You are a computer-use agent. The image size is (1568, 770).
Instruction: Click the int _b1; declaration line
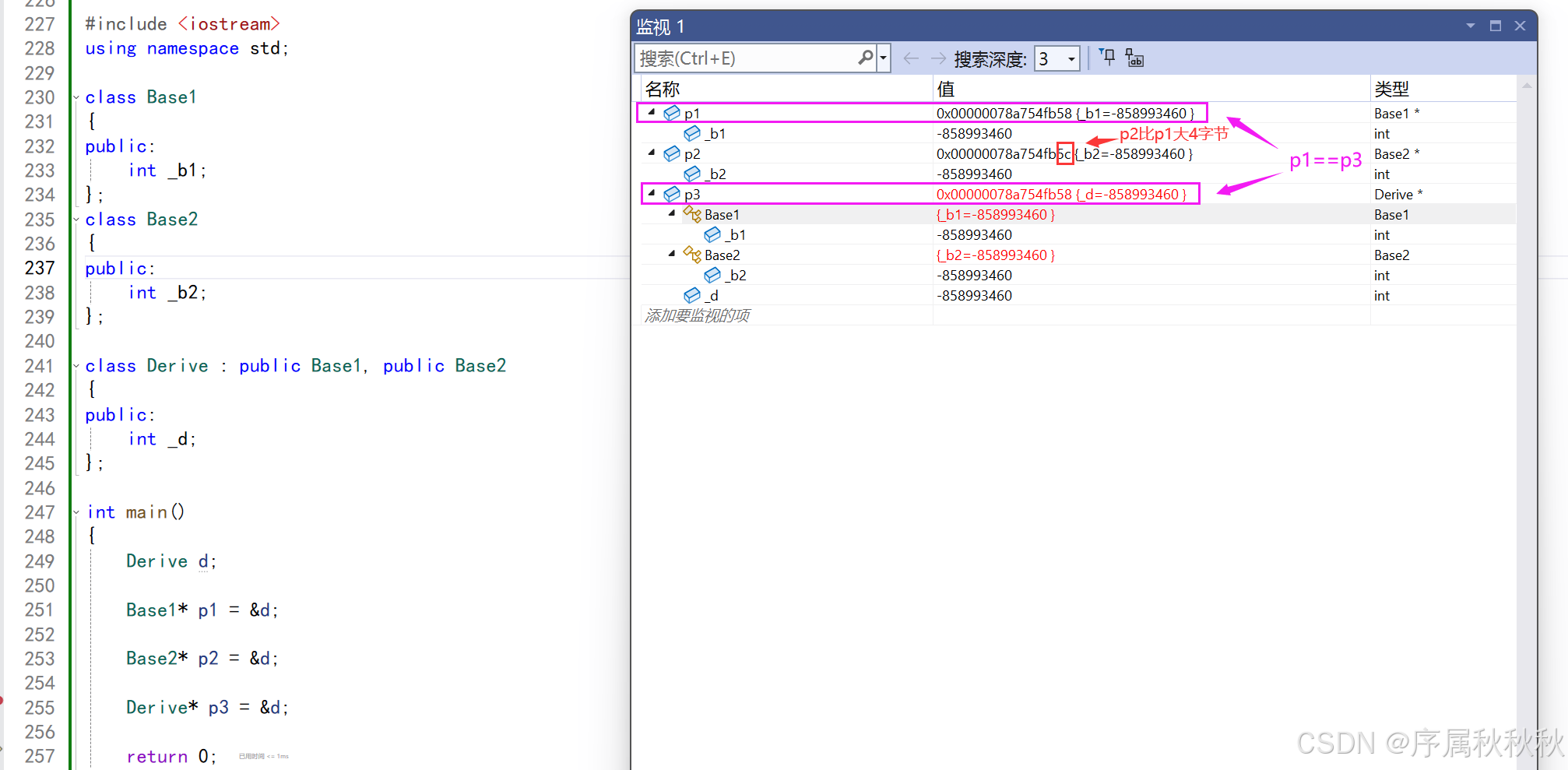(167, 171)
